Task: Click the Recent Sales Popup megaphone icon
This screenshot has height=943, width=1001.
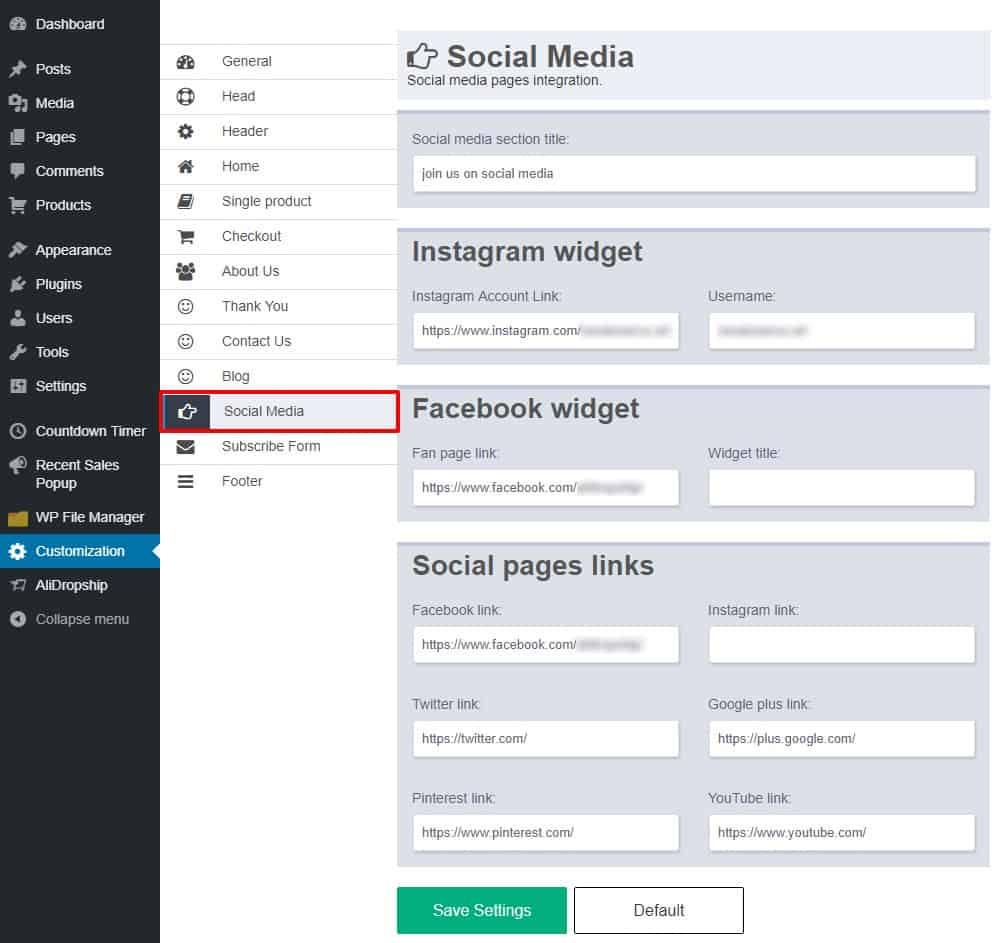Action: 18,465
